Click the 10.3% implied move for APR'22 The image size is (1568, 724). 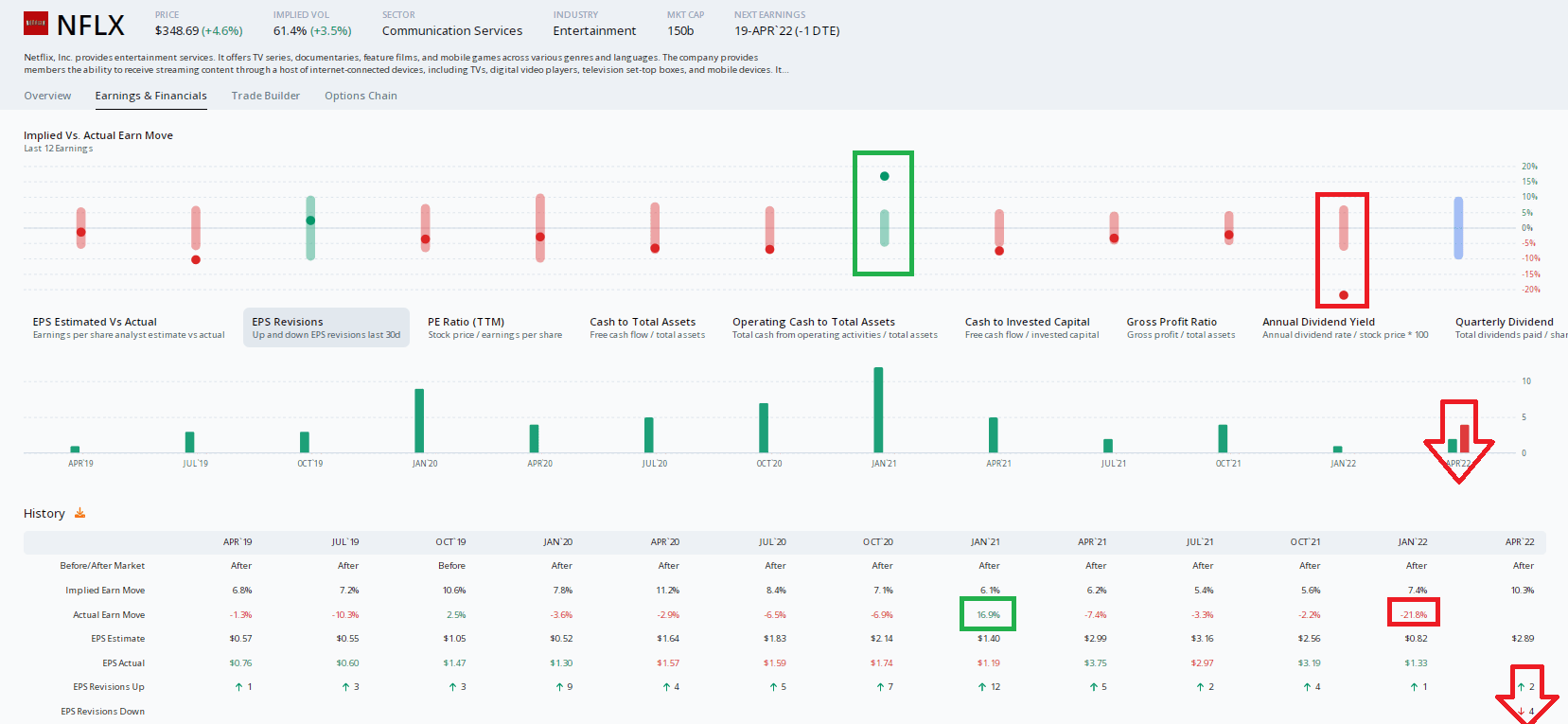tap(1523, 591)
